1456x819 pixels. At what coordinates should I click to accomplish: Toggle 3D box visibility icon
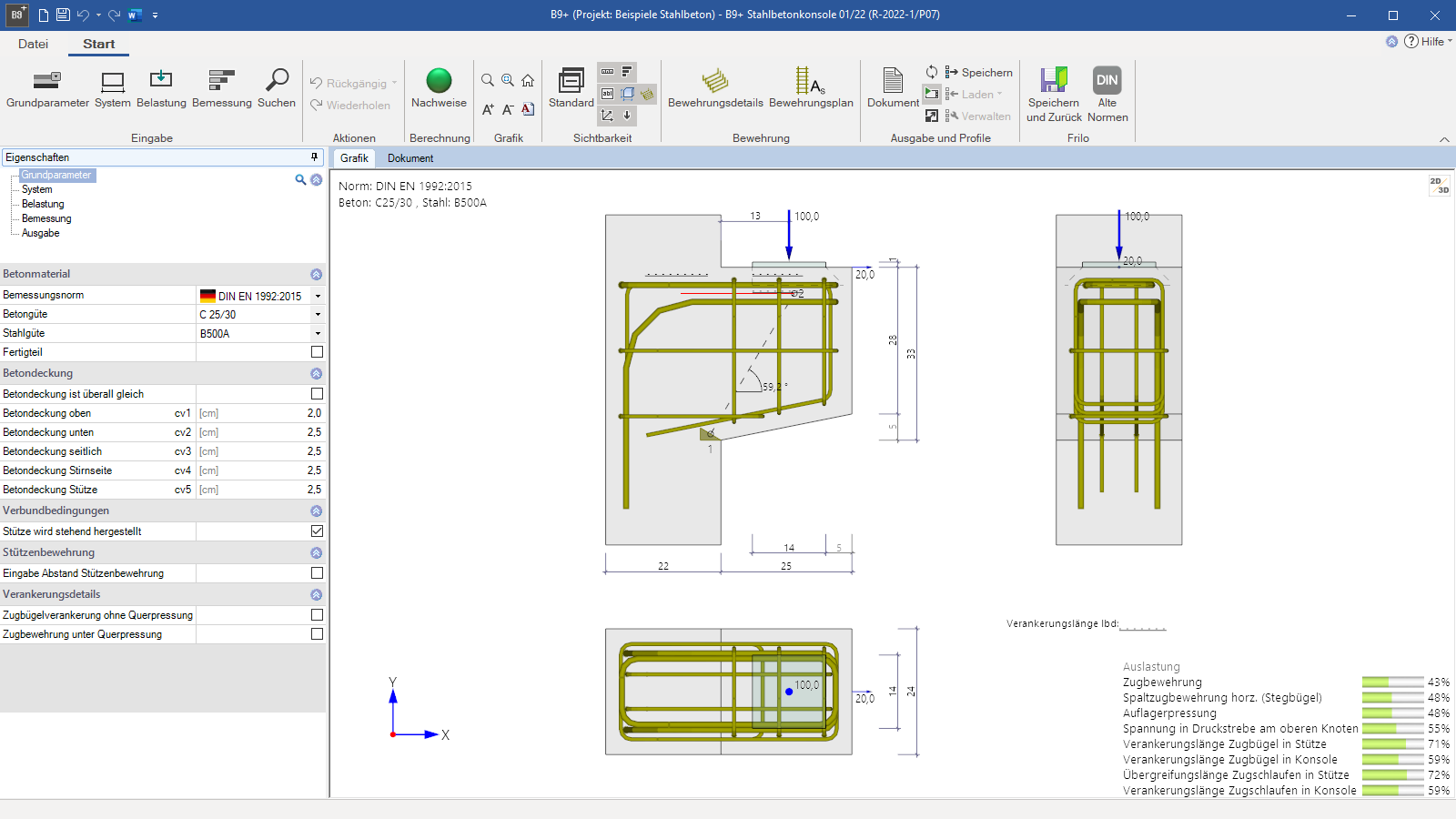[x=628, y=94]
